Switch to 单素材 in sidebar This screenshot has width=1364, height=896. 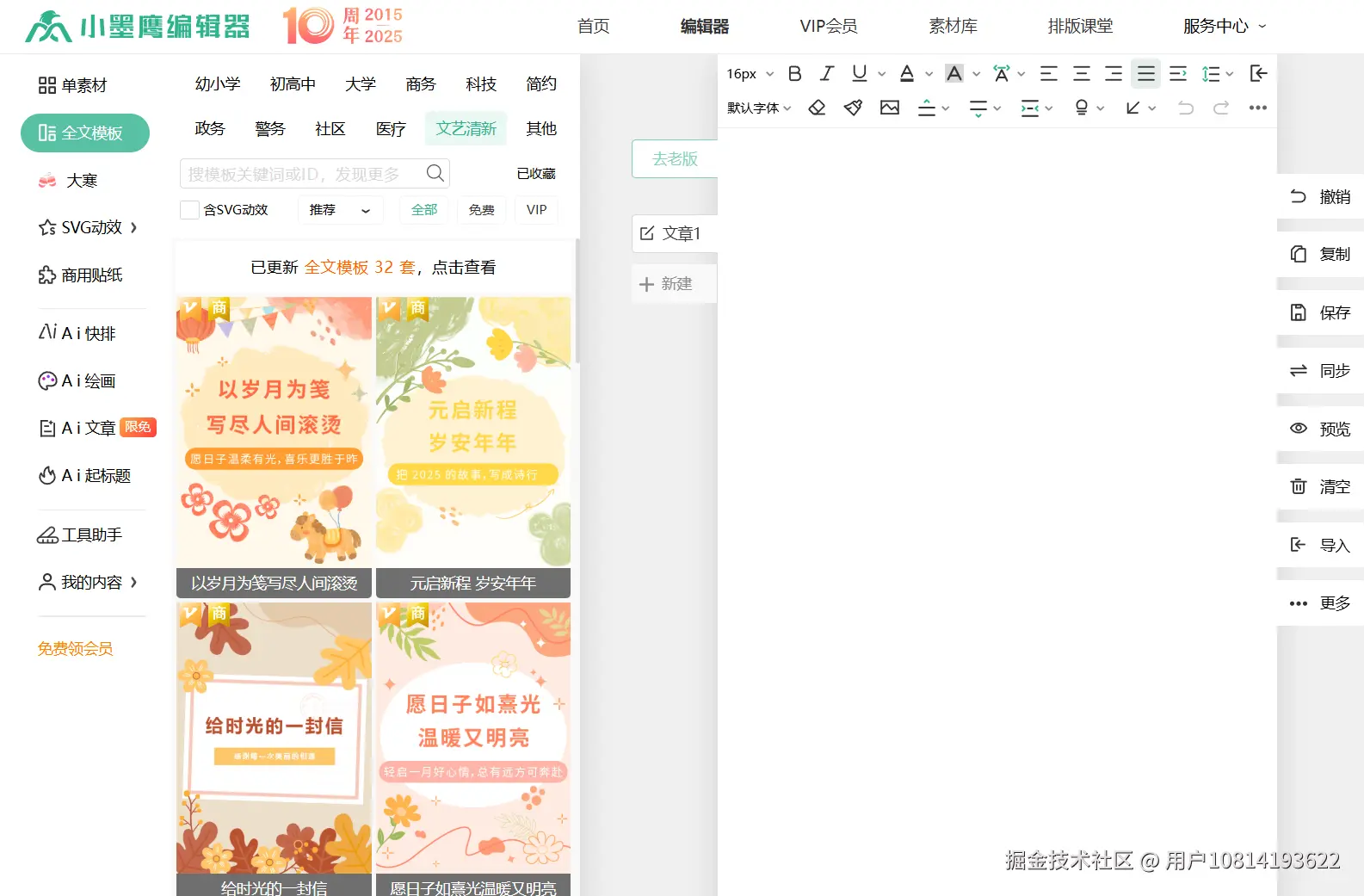click(73, 85)
